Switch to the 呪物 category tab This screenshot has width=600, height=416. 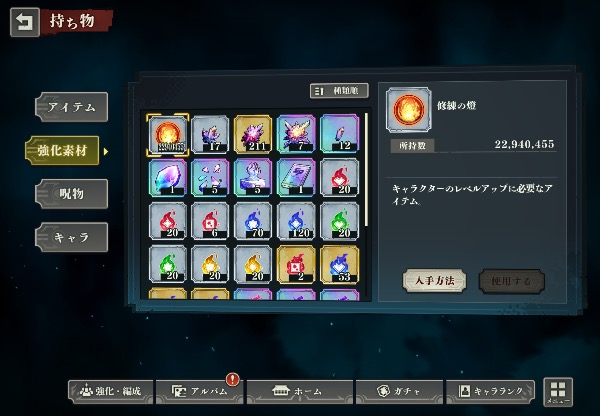click(72, 194)
